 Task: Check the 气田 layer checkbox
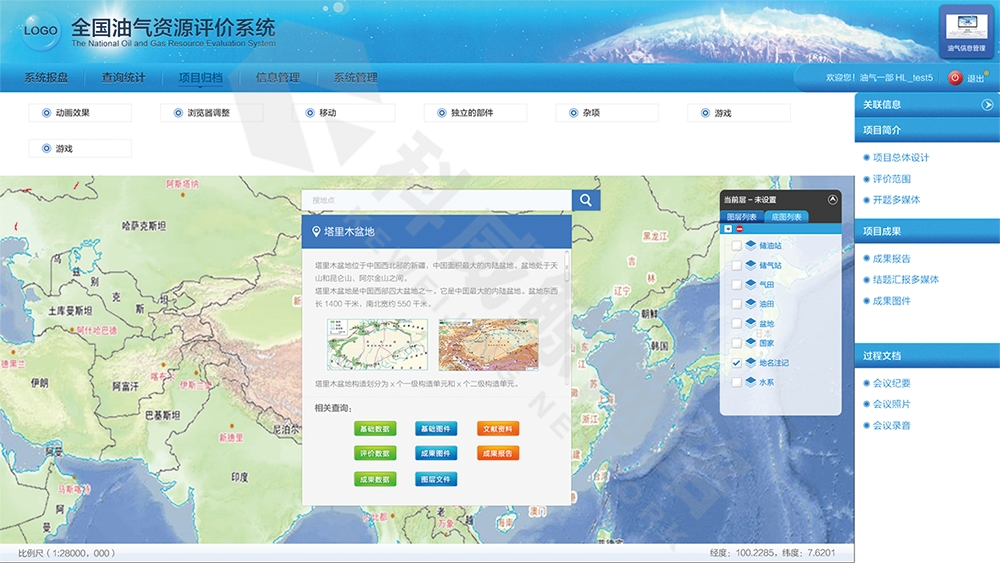pyautogui.click(x=736, y=284)
